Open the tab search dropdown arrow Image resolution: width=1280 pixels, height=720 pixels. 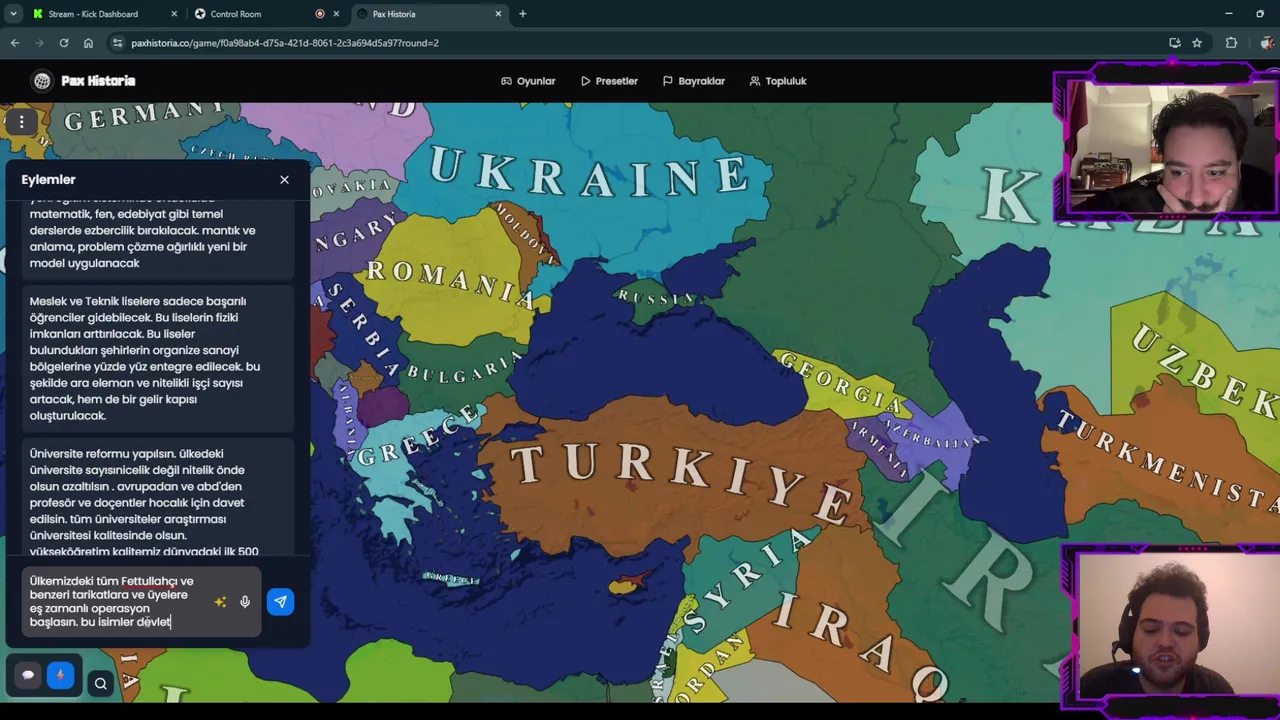point(13,14)
